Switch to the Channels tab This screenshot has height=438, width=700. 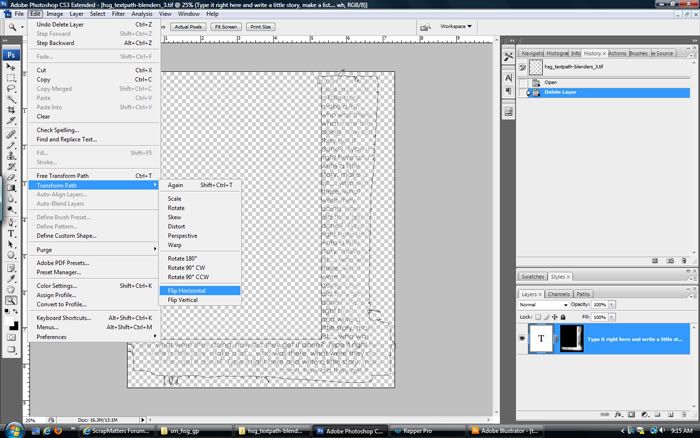pyautogui.click(x=558, y=294)
